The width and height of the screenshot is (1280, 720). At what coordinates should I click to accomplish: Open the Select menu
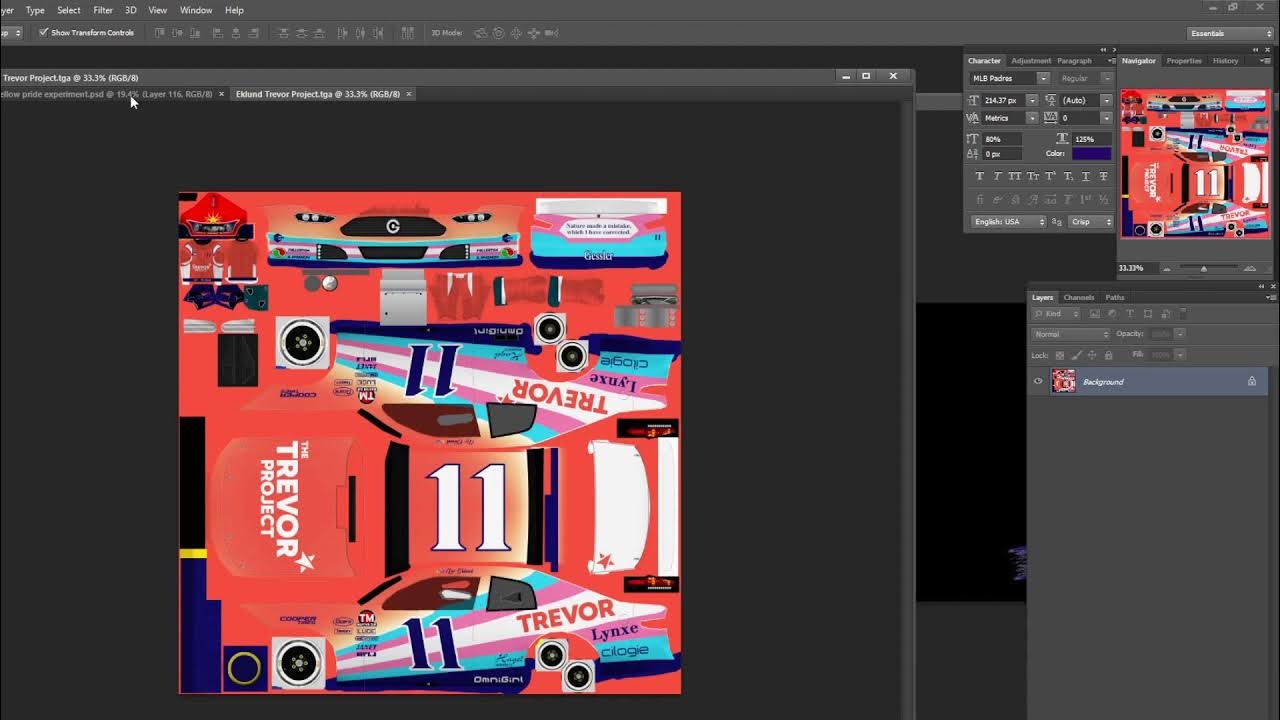click(x=69, y=10)
